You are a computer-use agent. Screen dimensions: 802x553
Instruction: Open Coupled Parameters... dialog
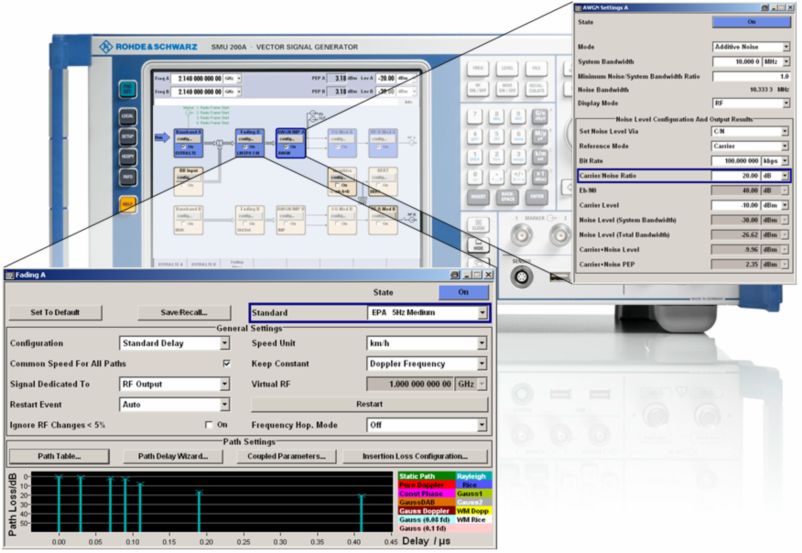point(286,456)
